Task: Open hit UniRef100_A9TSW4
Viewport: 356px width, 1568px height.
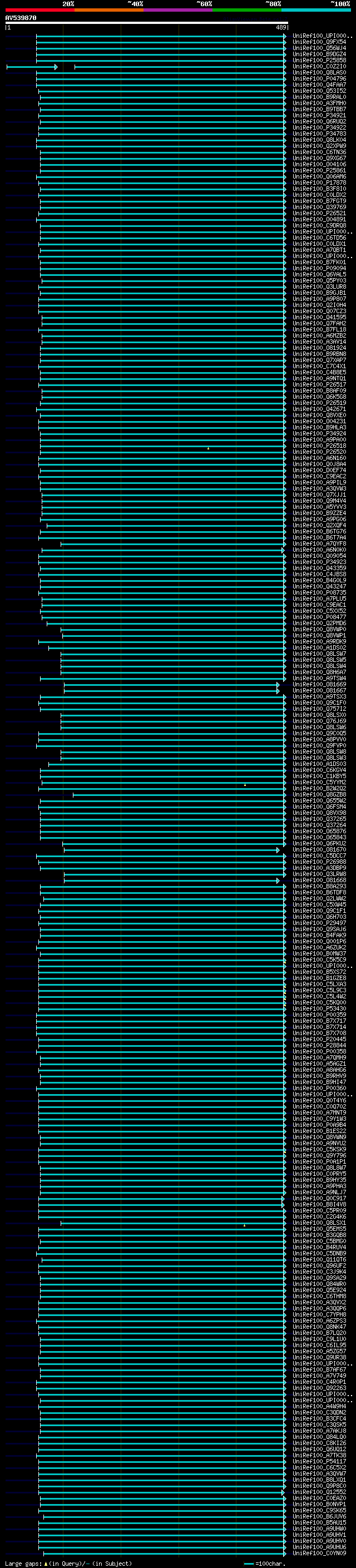Action: point(319,678)
